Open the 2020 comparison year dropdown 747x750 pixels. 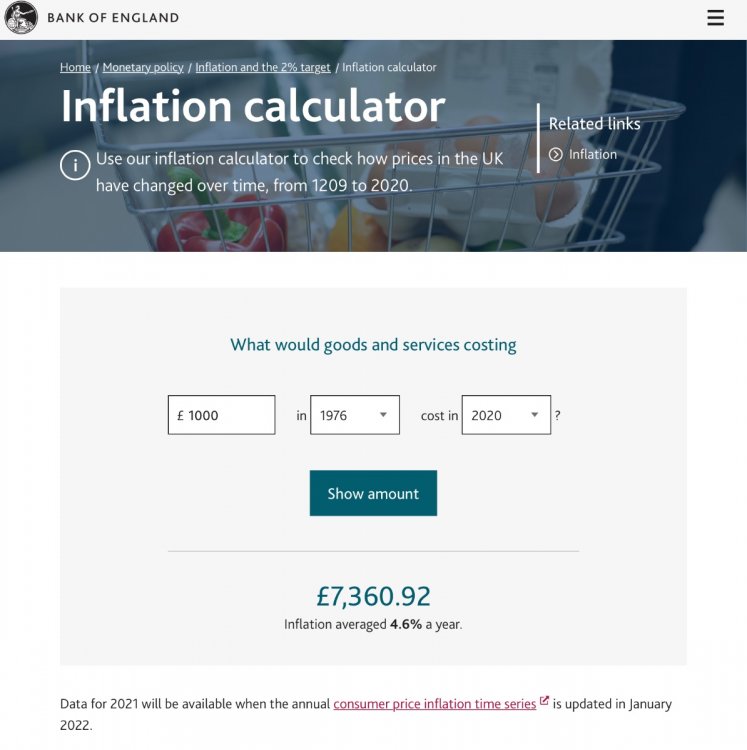coord(506,415)
